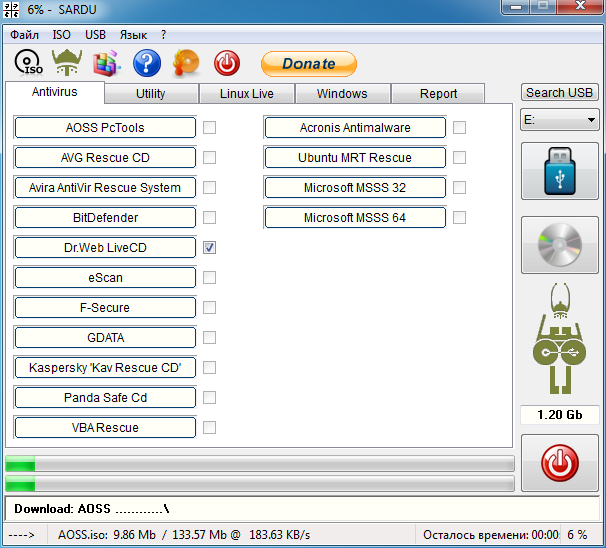This screenshot has width=606, height=548.
Task: Click the AOSS.iso download speed status text
Action: coord(184,535)
